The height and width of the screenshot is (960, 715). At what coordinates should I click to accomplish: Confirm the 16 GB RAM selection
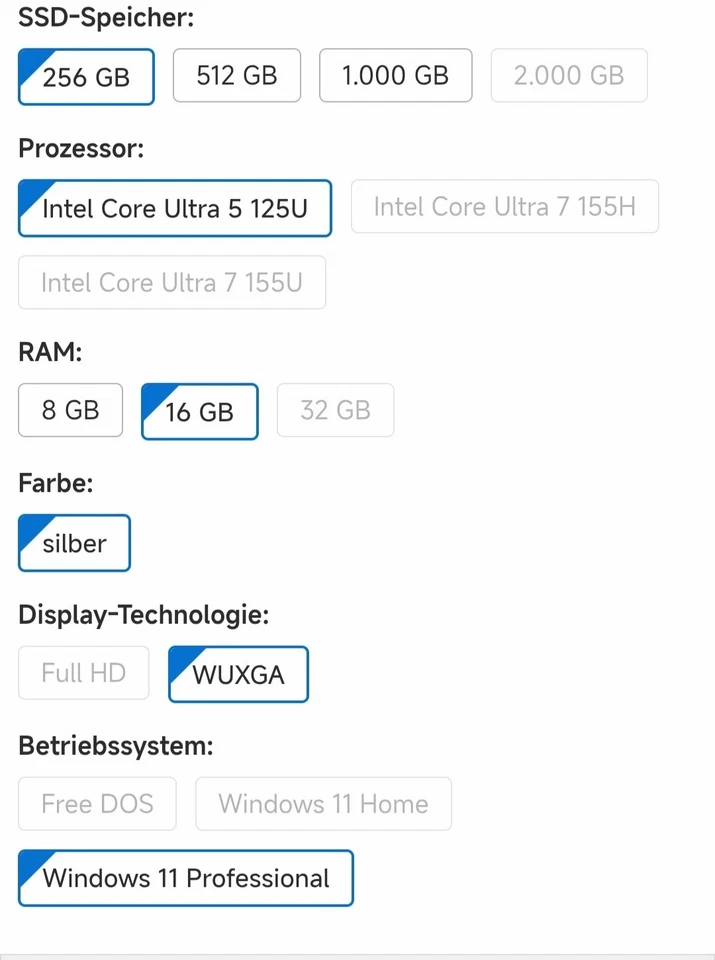(x=199, y=411)
